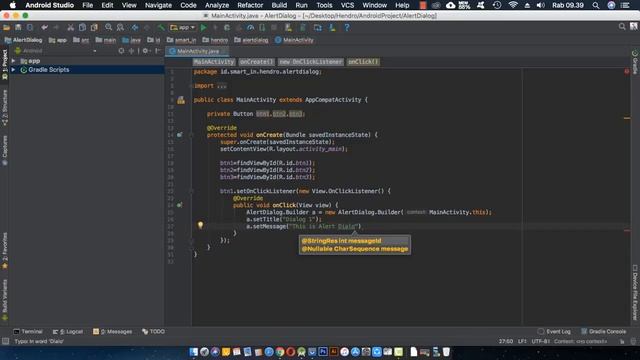Run the app with green play button
This screenshot has height=360, width=640.
tap(204, 27)
